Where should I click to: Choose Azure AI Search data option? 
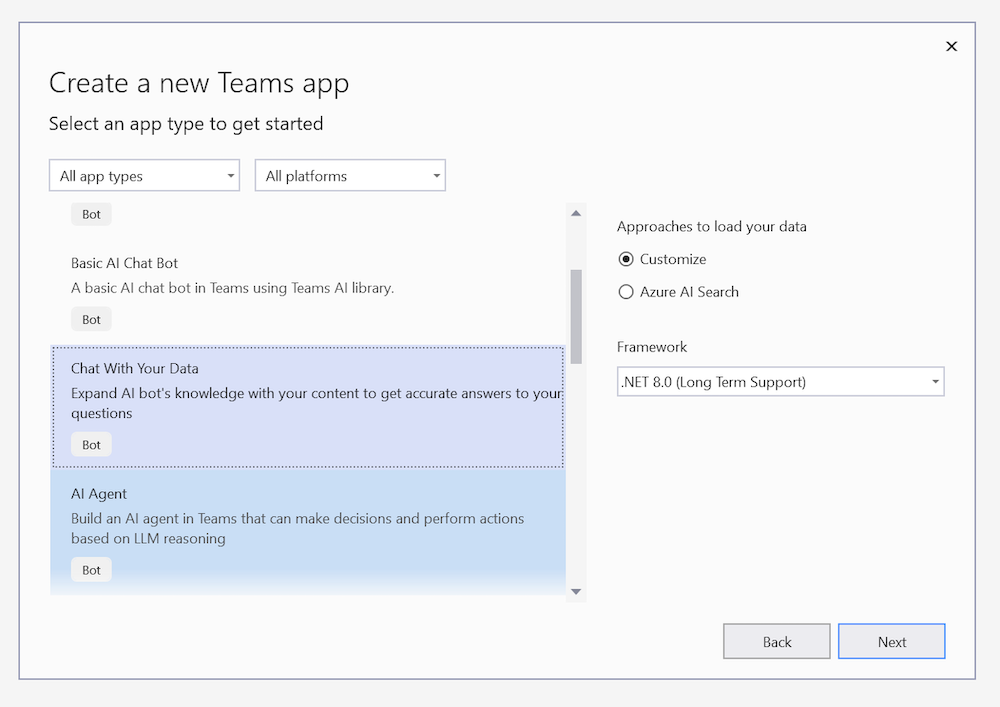point(626,292)
